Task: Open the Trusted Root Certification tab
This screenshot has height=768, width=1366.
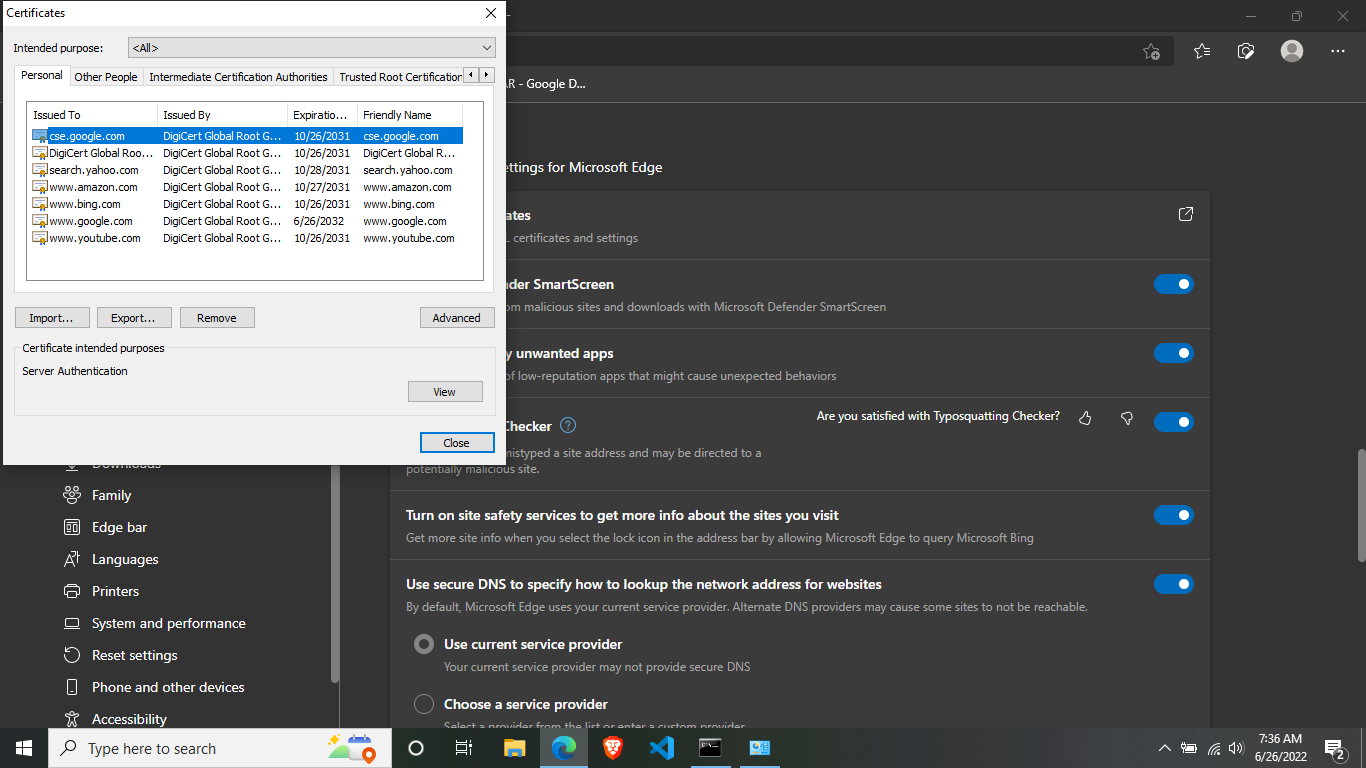Action: tap(400, 77)
